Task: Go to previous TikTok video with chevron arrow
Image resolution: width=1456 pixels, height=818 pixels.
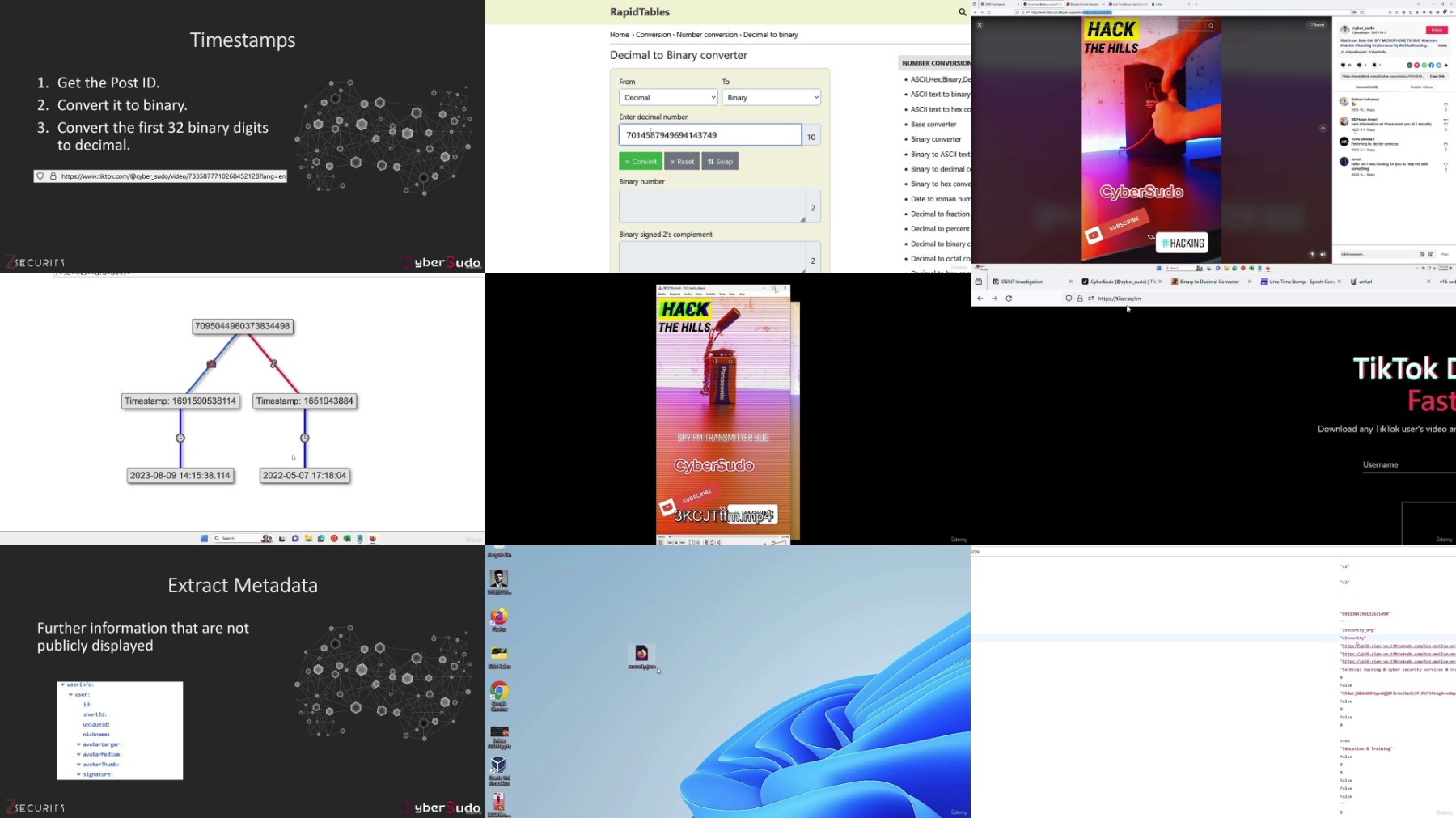Action: pyautogui.click(x=1323, y=128)
